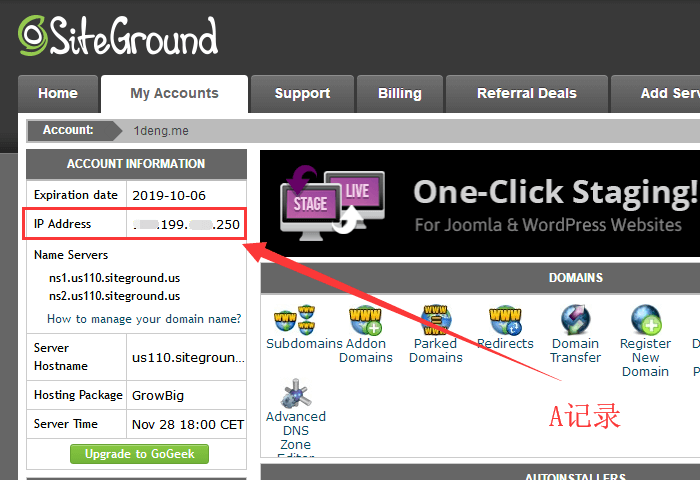Select name server ns1.us110.siteground.us
Screen dimensions: 700x480
click(x=114, y=278)
